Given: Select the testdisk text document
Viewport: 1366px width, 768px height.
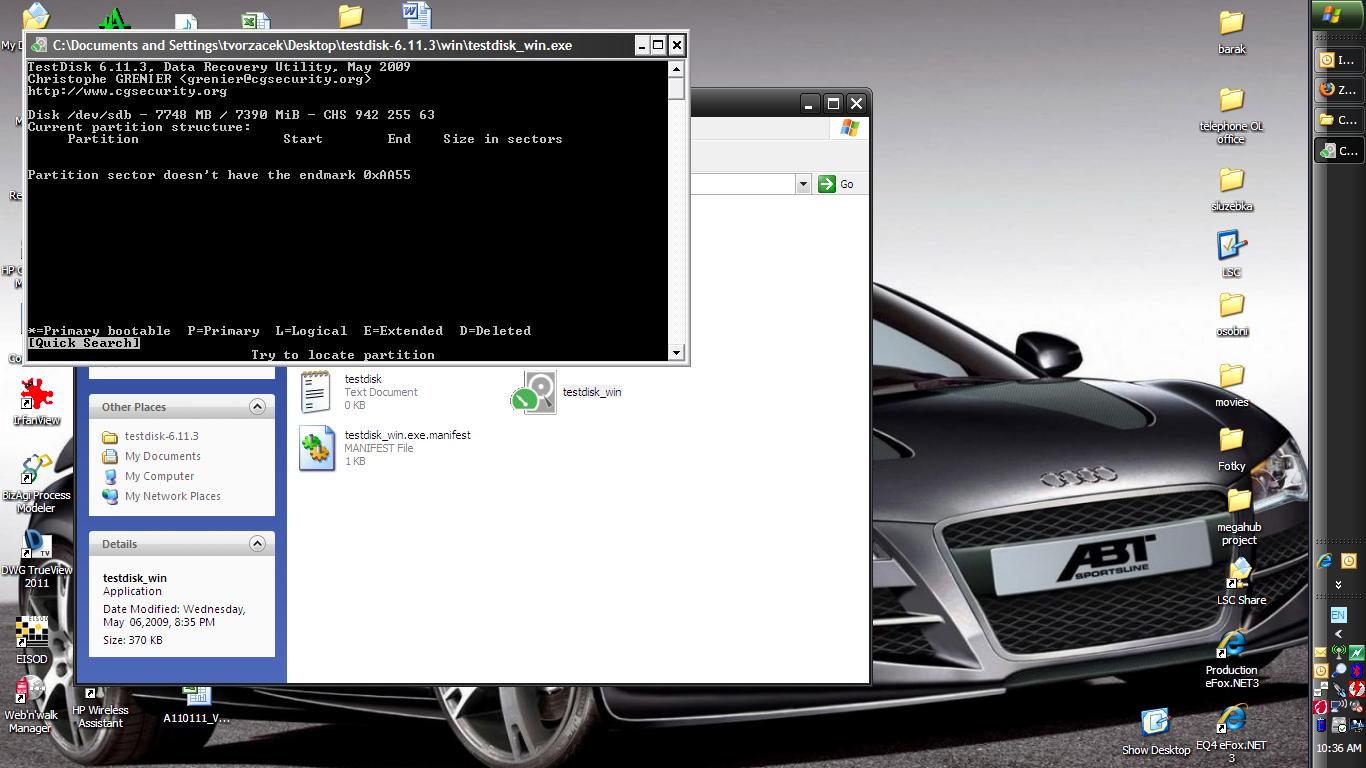Looking at the screenshot, I should coord(316,391).
